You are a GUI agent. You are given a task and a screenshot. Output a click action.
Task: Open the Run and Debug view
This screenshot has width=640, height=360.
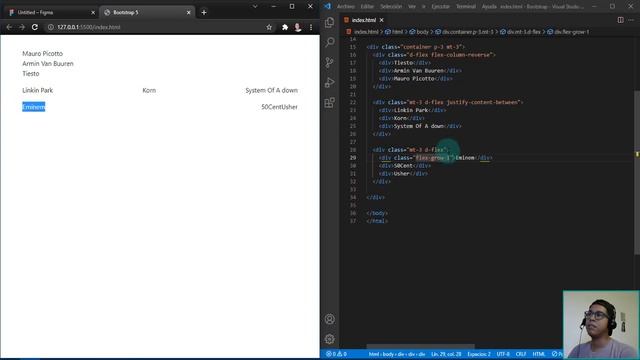tap(330, 82)
